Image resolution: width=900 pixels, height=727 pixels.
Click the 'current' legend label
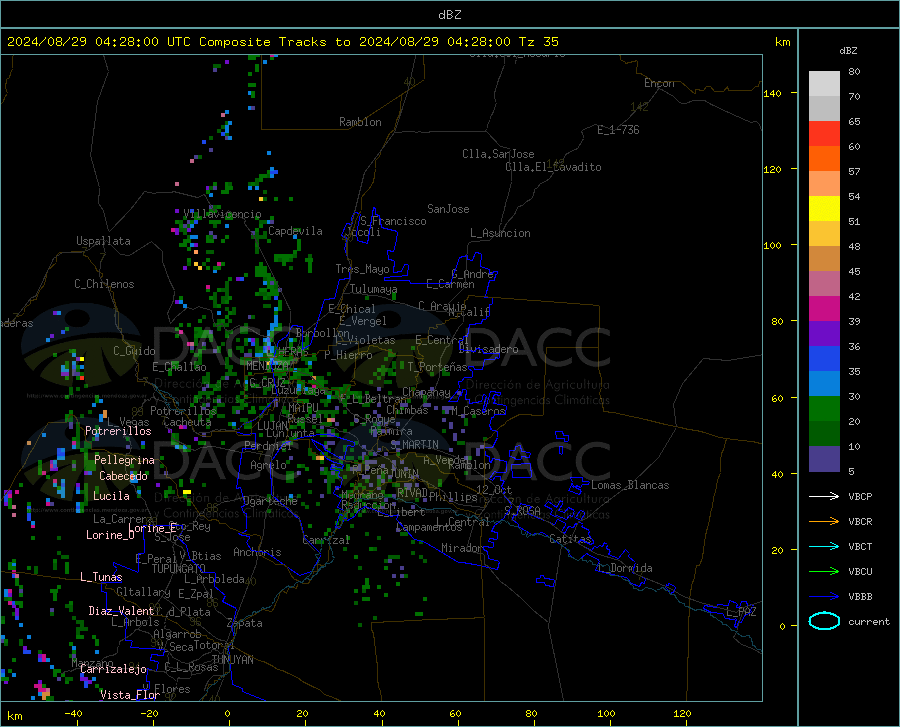click(869, 621)
